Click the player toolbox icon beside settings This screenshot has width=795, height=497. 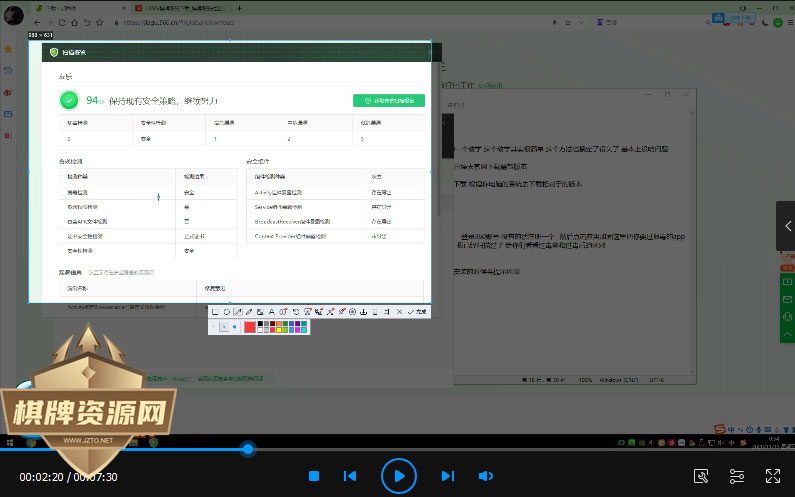pos(701,476)
